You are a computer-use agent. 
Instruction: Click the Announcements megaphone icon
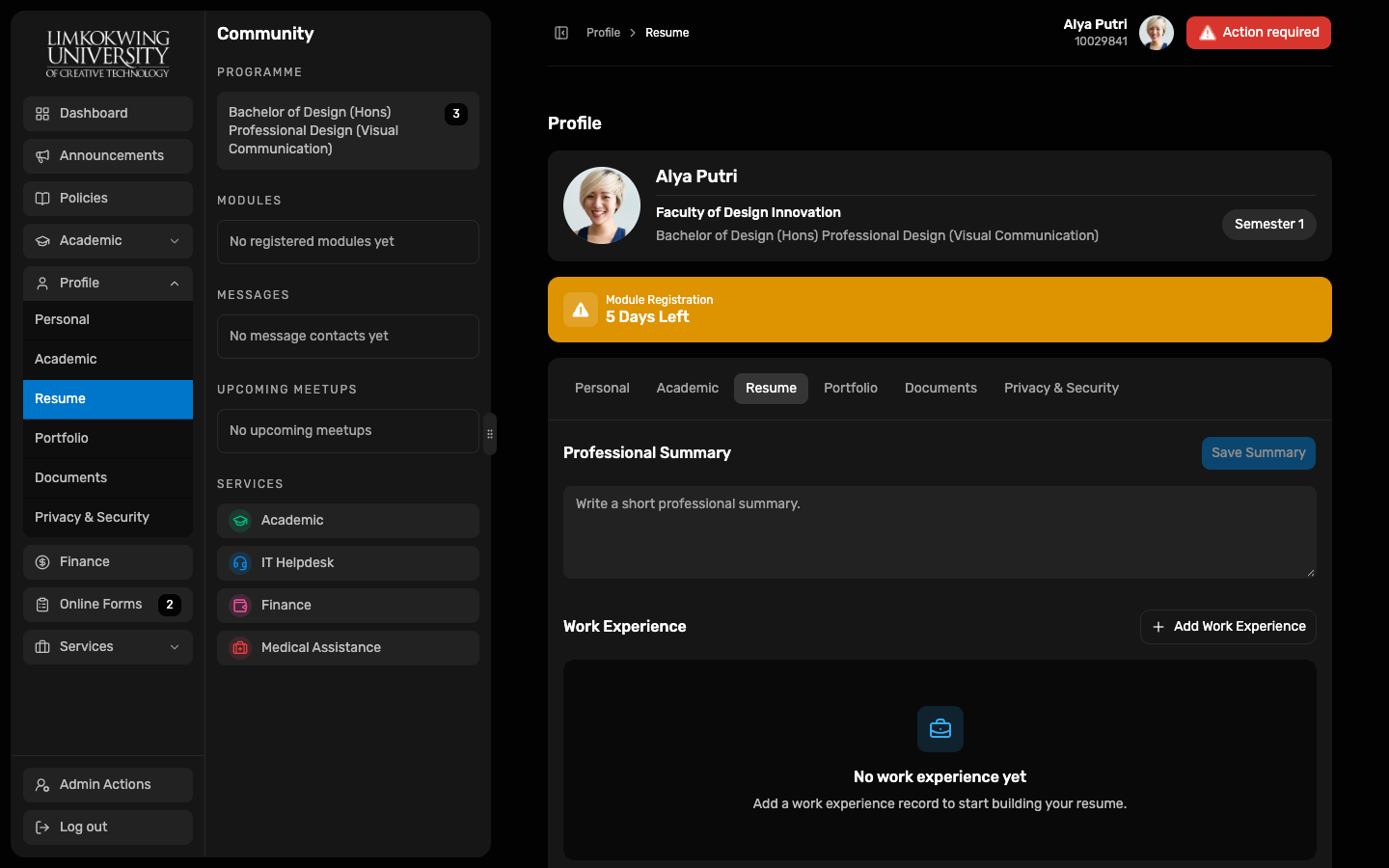coord(42,156)
